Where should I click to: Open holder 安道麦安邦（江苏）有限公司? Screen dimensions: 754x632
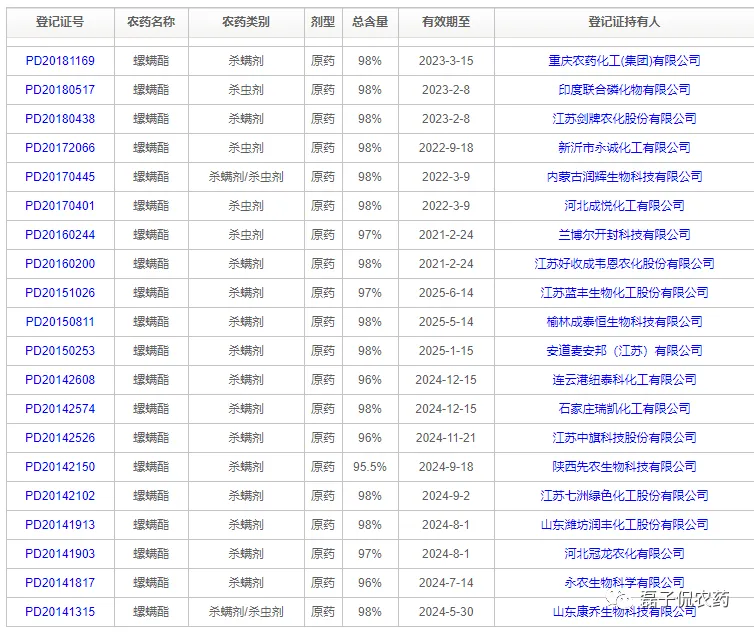tap(624, 351)
